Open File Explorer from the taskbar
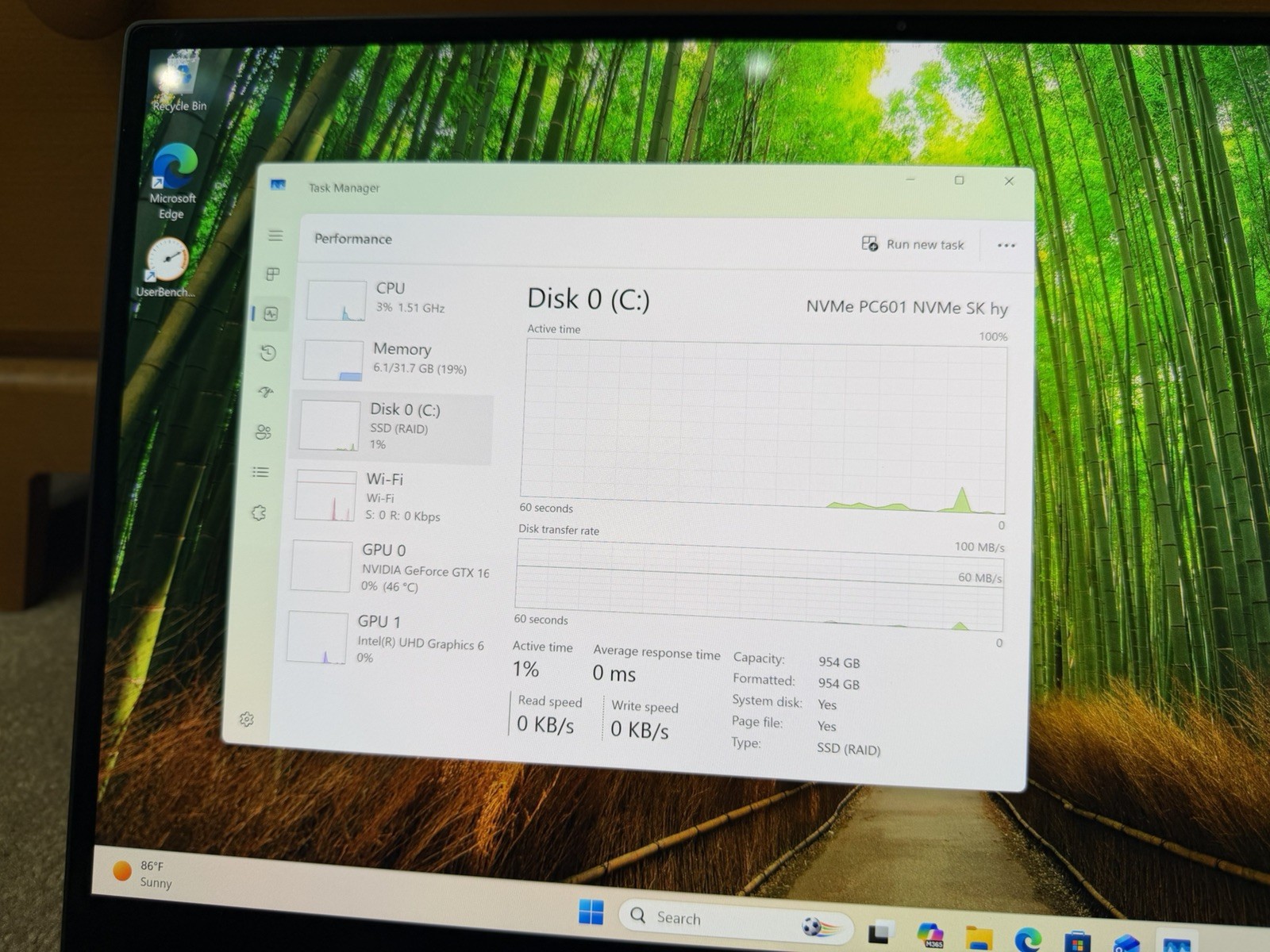The height and width of the screenshot is (952, 1270). (x=979, y=938)
